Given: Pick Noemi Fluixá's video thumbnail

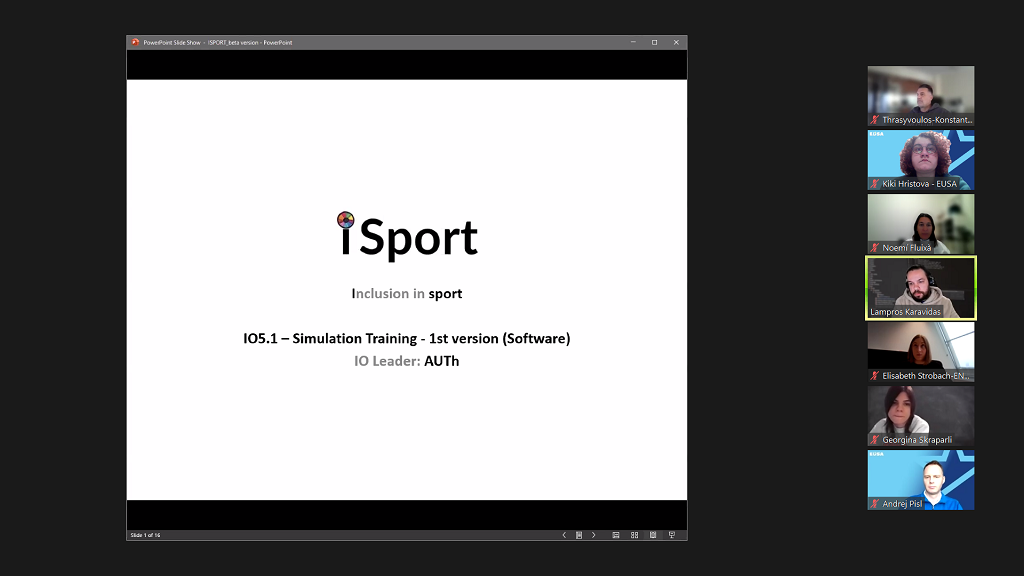Looking at the screenshot, I should pyautogui.click(x=920, y=224).
